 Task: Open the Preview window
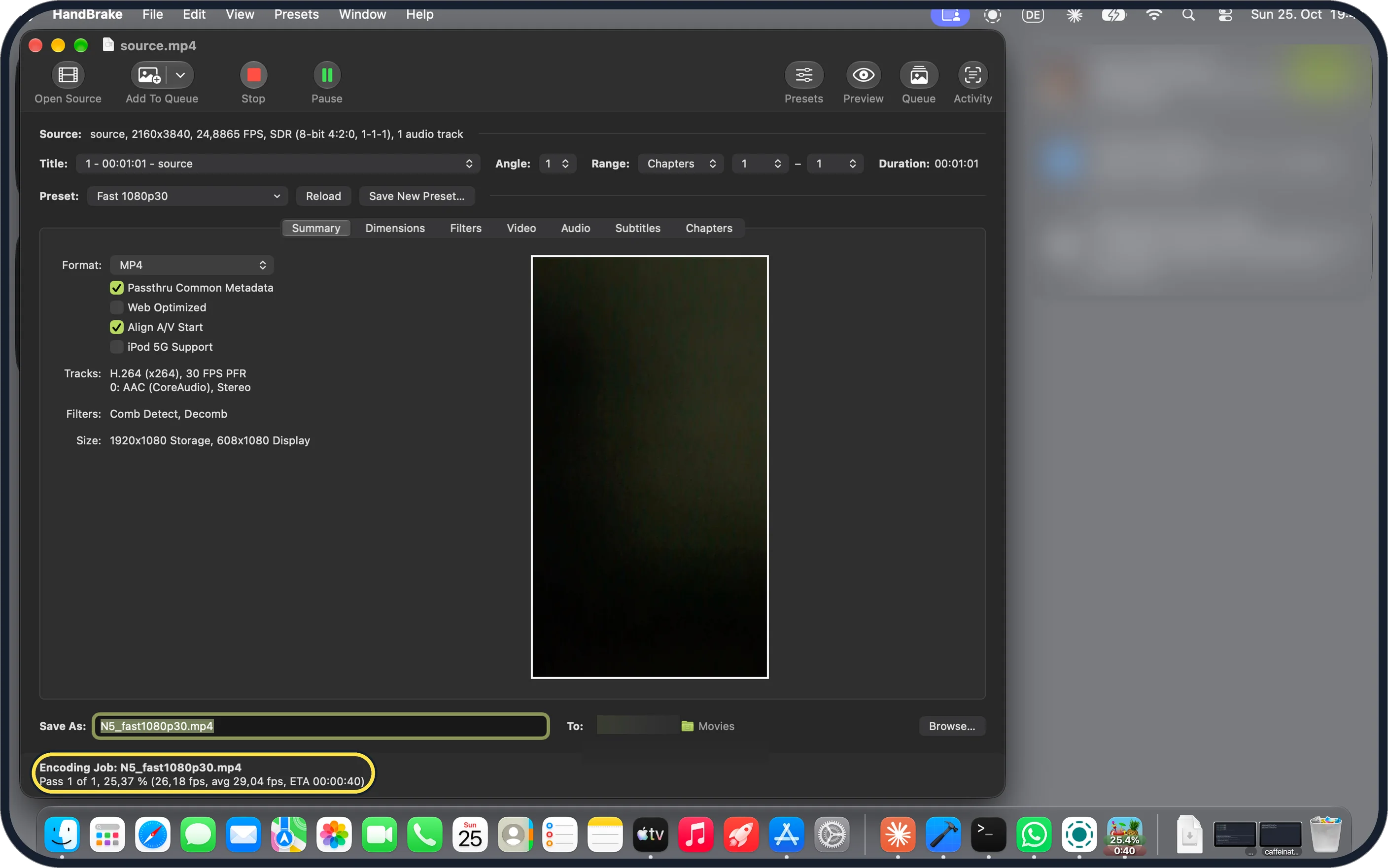(863, 75)
